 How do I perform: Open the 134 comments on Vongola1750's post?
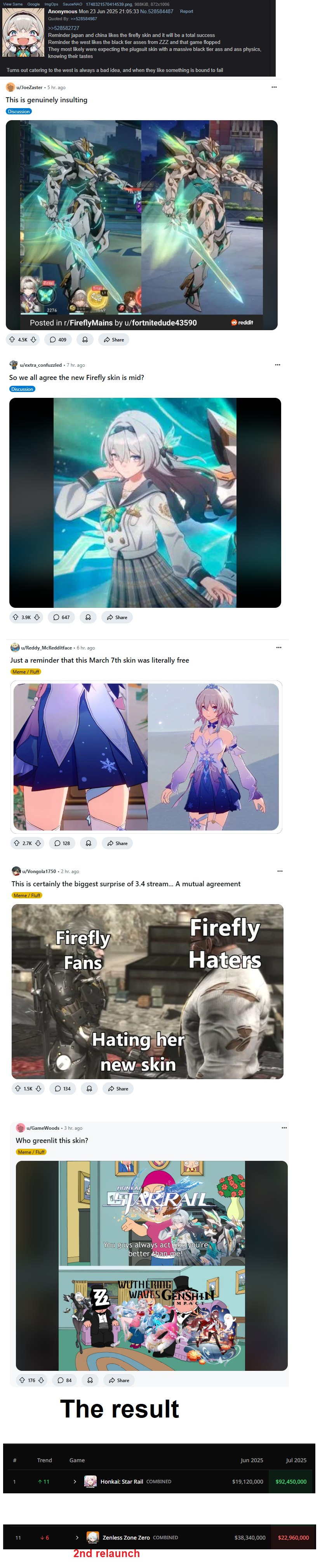coord(63,1088)
